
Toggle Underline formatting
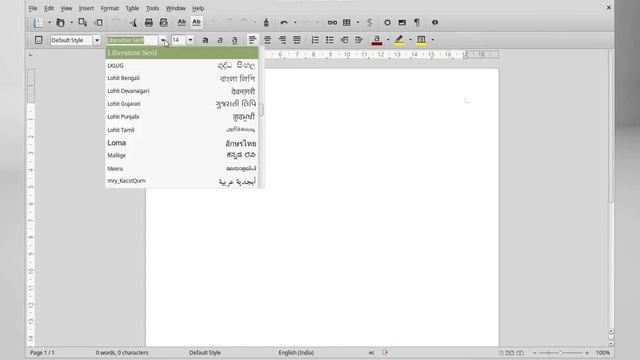(x=234, y=40)
